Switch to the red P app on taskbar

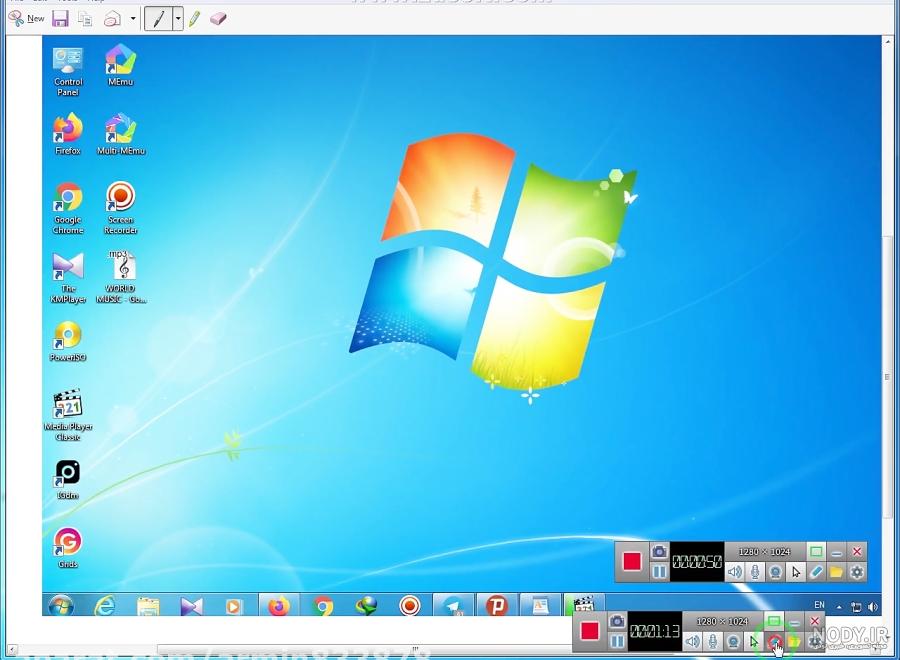click(x=496, y=606)
